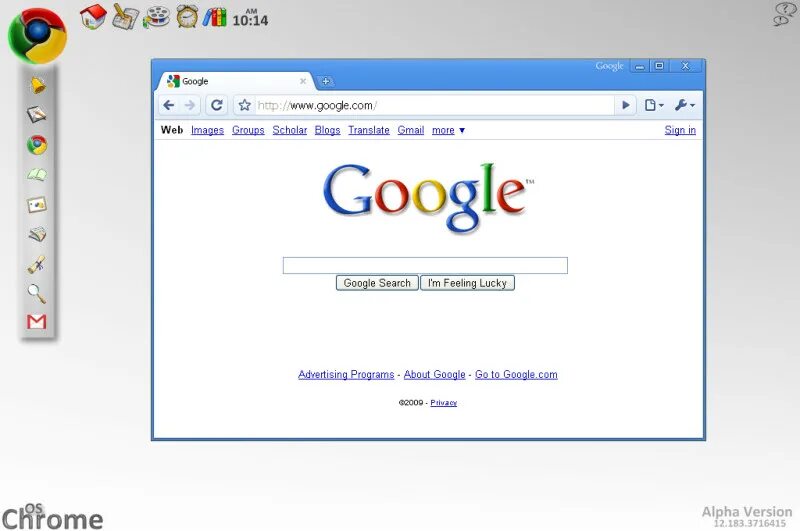Screen dimensions: 800x531
Task: Click the Web navigation item
Action: pyautogui.click(x=172, y=130)
